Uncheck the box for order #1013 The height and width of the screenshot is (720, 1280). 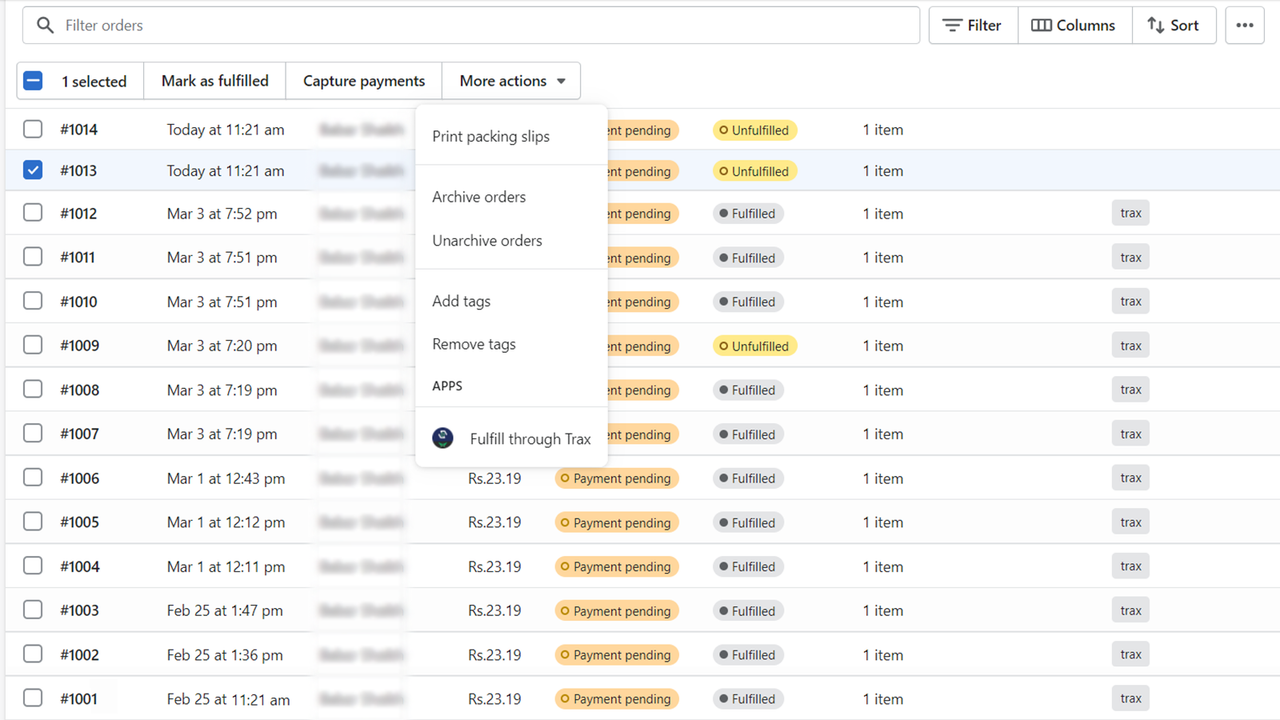(33, 170)
